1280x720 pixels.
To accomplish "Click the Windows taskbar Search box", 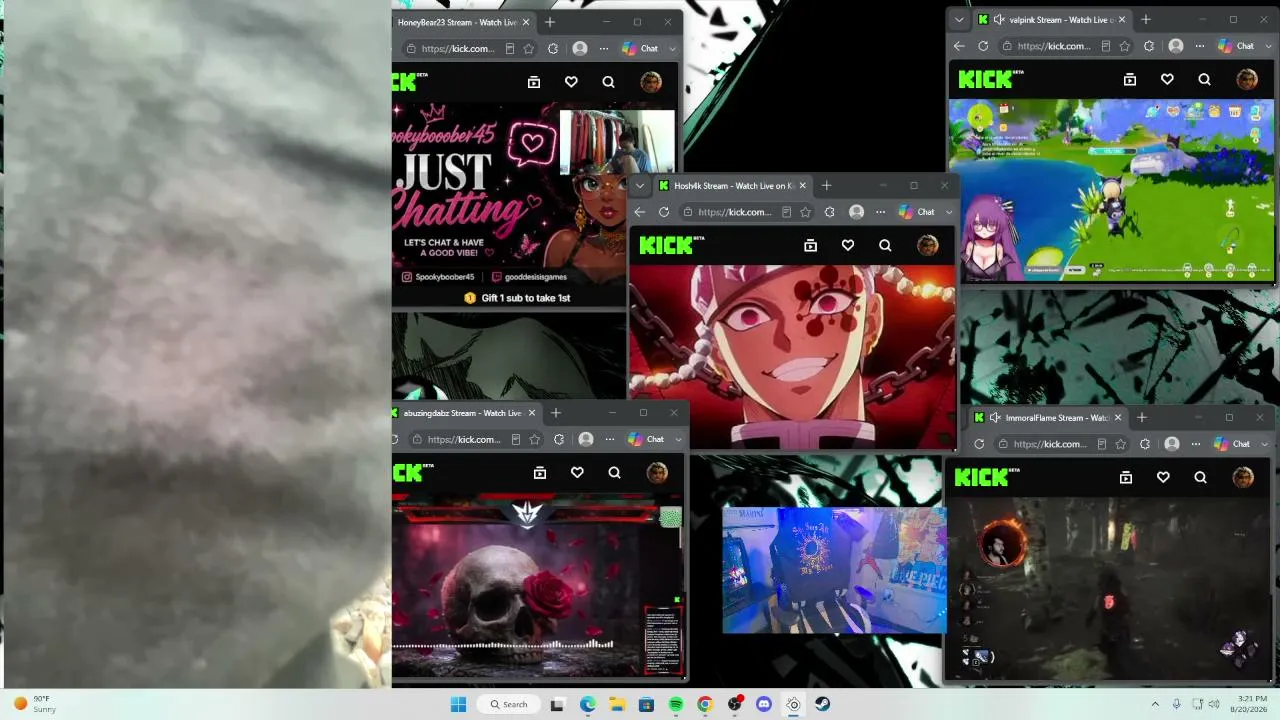I will 509,704.
